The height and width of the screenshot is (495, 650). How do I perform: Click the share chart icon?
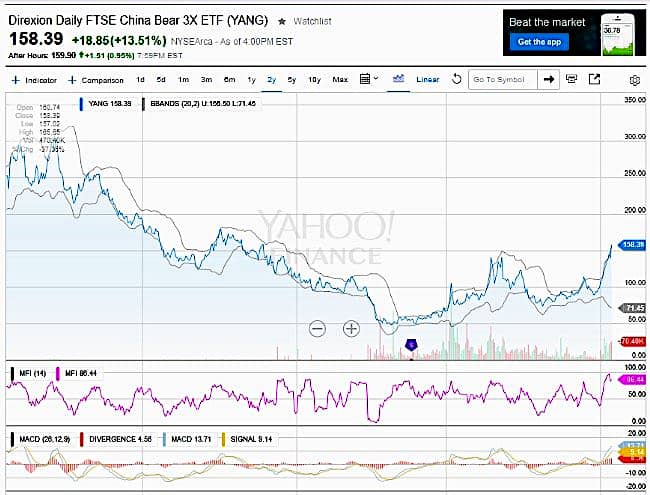tap(594, 79)
